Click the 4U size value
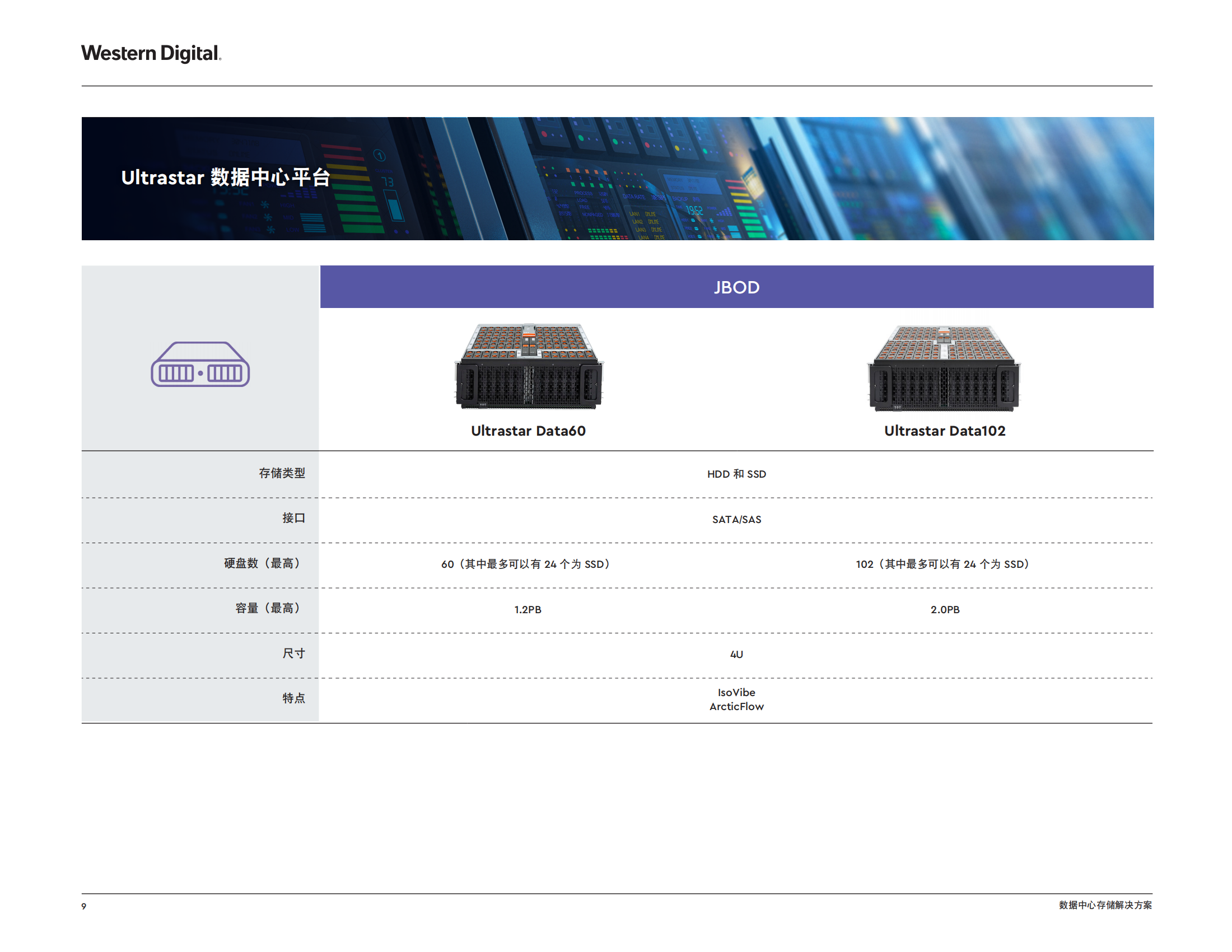1232x952 pixels. pos(736,654)
